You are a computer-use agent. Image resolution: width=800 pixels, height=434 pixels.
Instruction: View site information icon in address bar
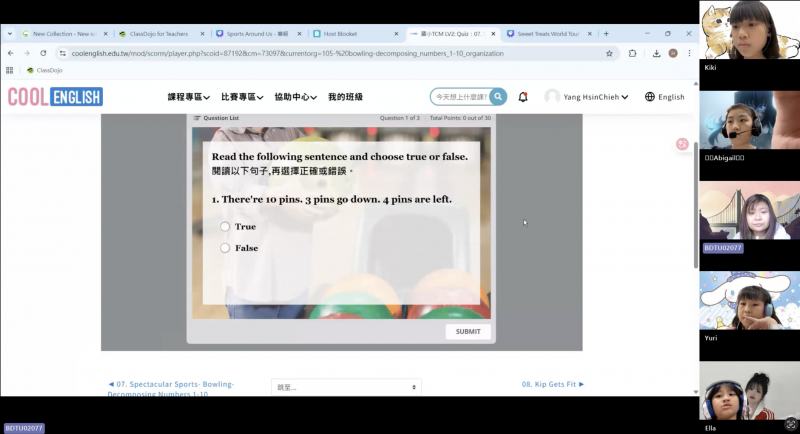tap(63, 53)
